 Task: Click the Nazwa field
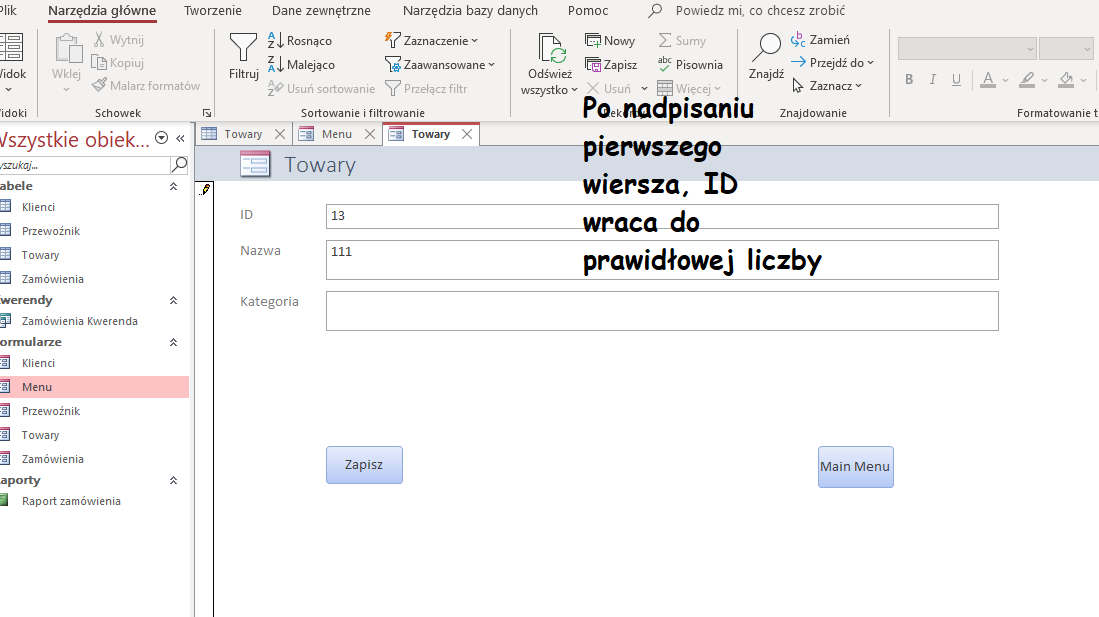(x=662, y=260)
